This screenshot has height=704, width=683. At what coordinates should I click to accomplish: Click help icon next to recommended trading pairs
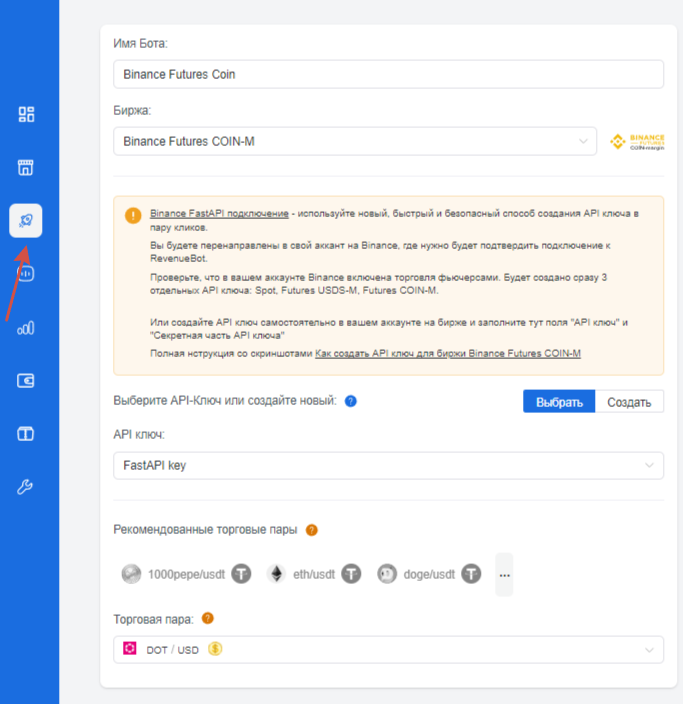pyautogui.click(x=312, y=530)
